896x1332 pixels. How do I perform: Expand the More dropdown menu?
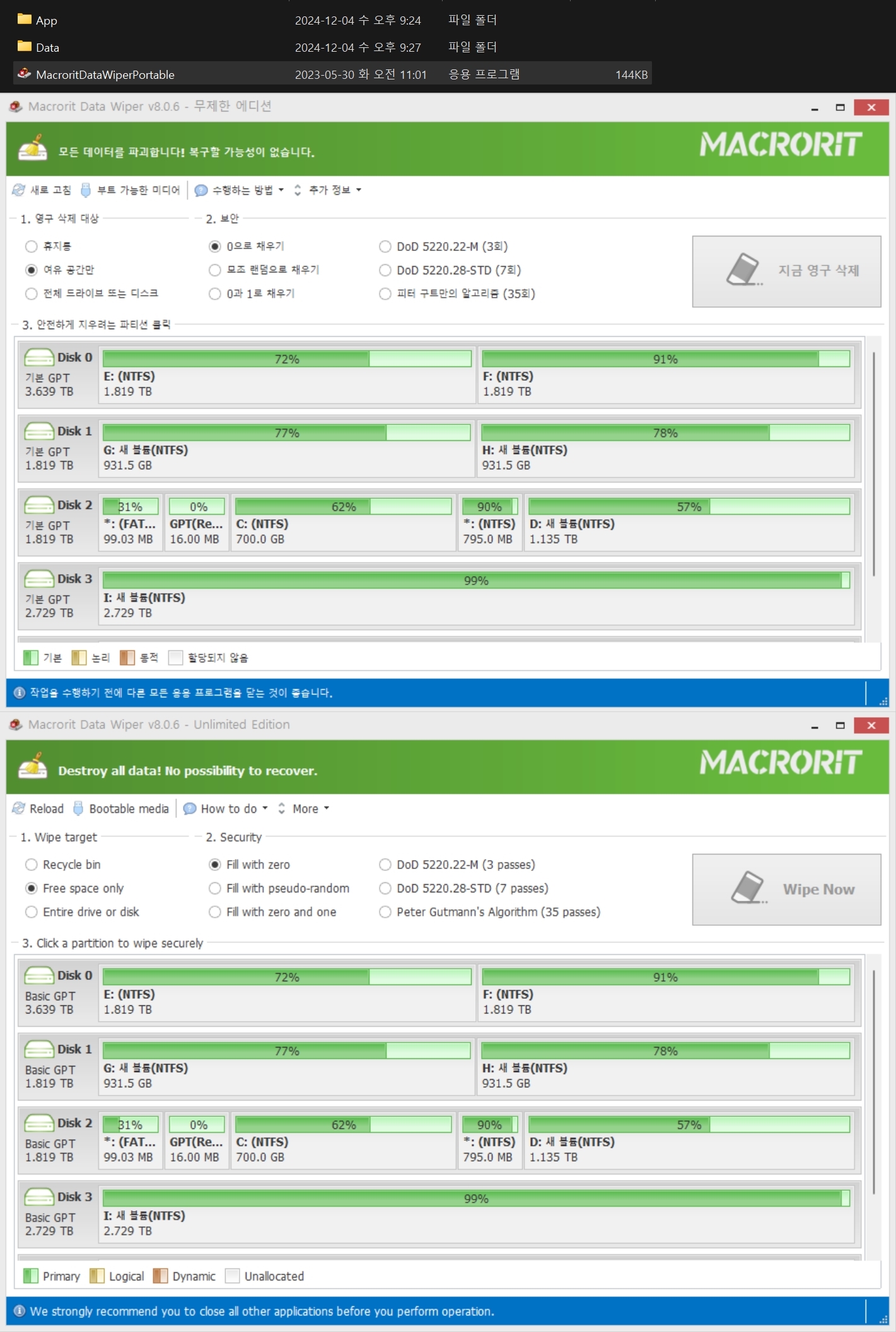coord(304,809)
